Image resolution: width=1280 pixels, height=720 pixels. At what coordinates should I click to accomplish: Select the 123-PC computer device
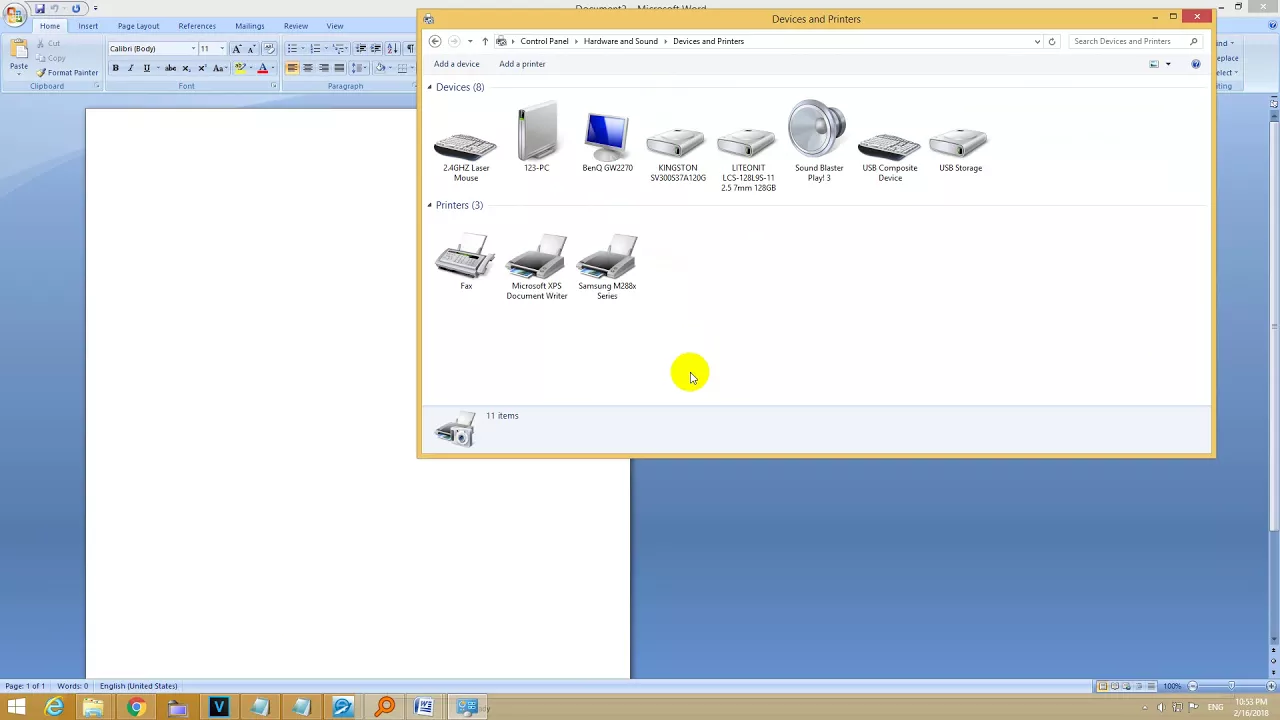click(536, 138)
